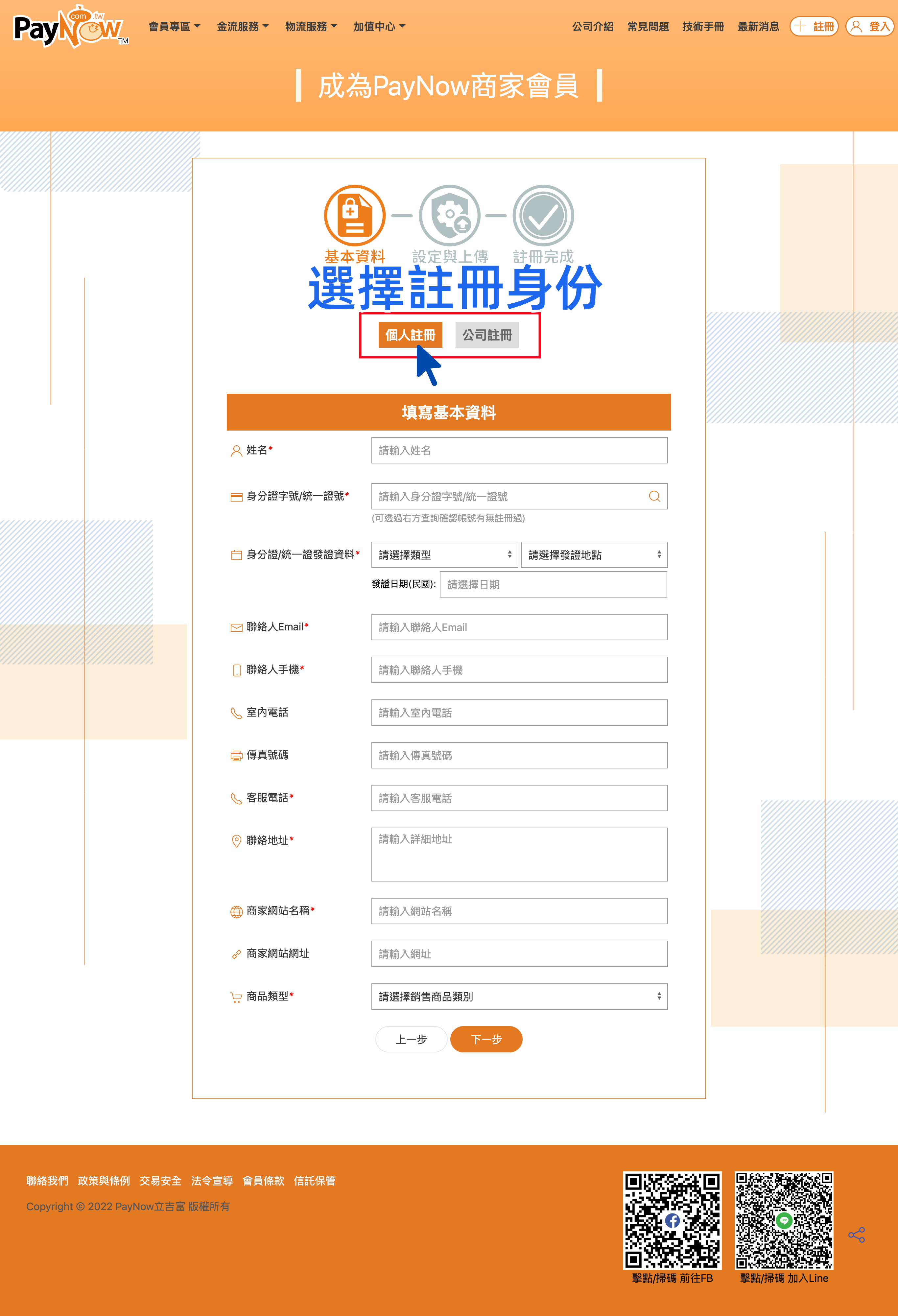Image resolution: width=898 pixels, height=1316 pixels.
Task: Click the cart icon beside 商品類型
Action: (236, 997)
